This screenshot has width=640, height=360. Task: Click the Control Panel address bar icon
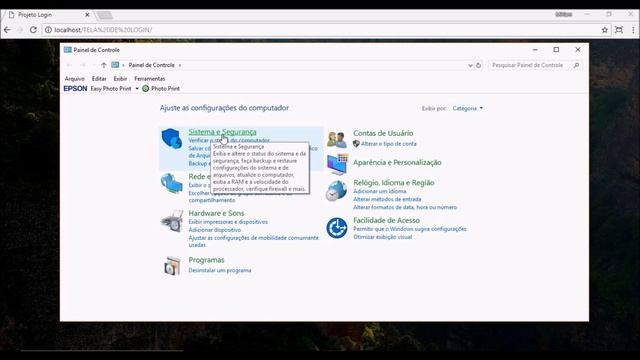(x=115, y=65)
